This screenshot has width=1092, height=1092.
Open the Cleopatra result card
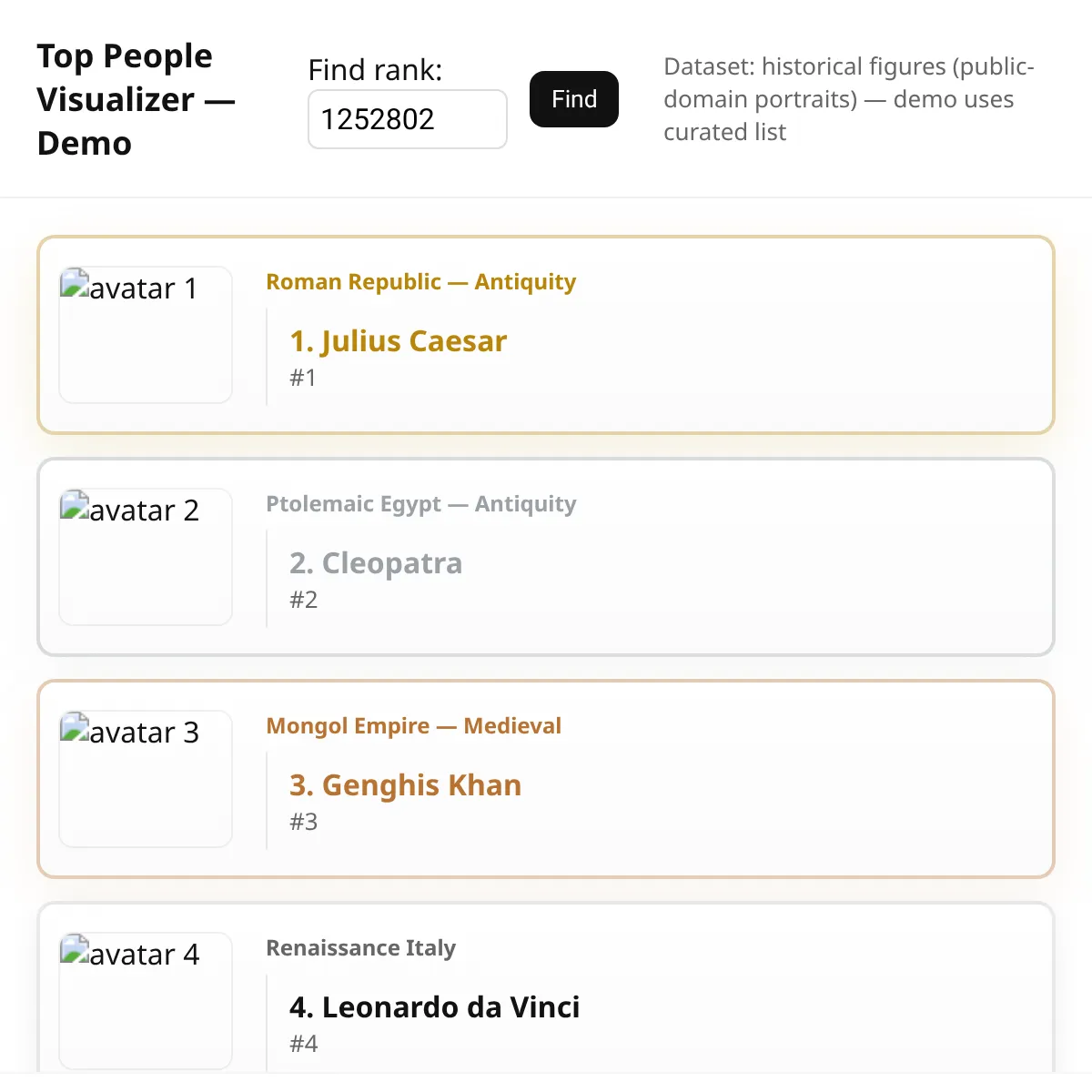[728, 556]
